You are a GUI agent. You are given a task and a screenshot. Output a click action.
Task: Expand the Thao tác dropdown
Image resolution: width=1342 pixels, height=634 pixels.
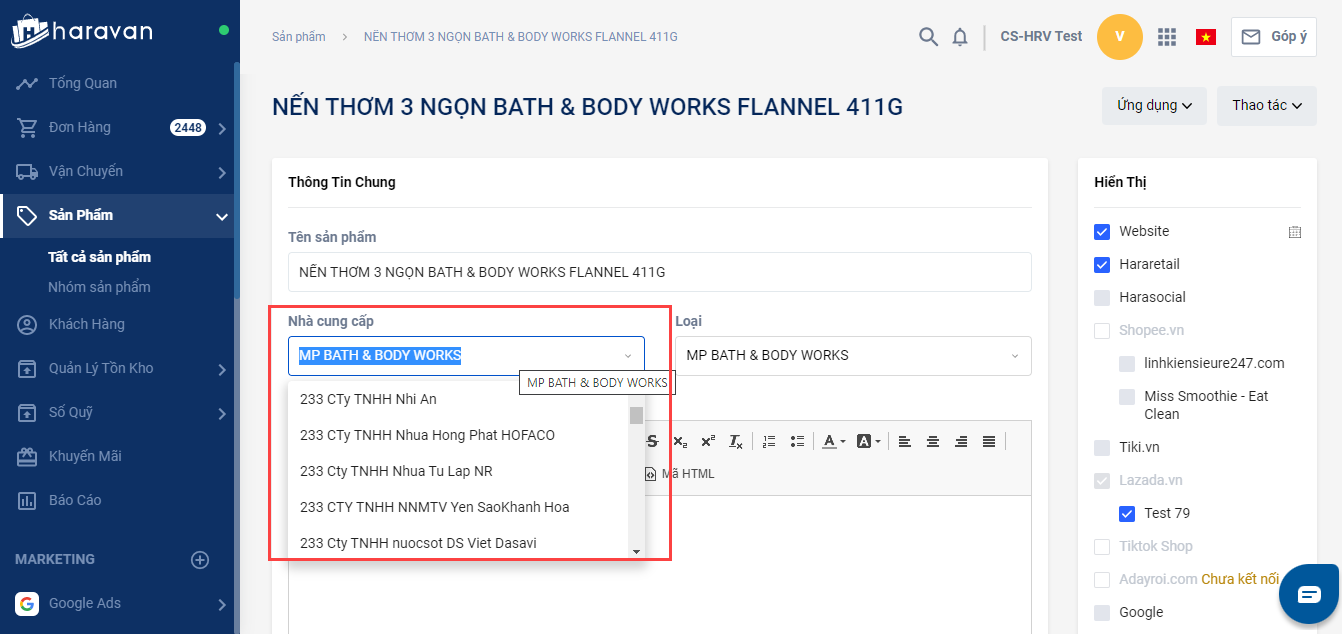1266,106
